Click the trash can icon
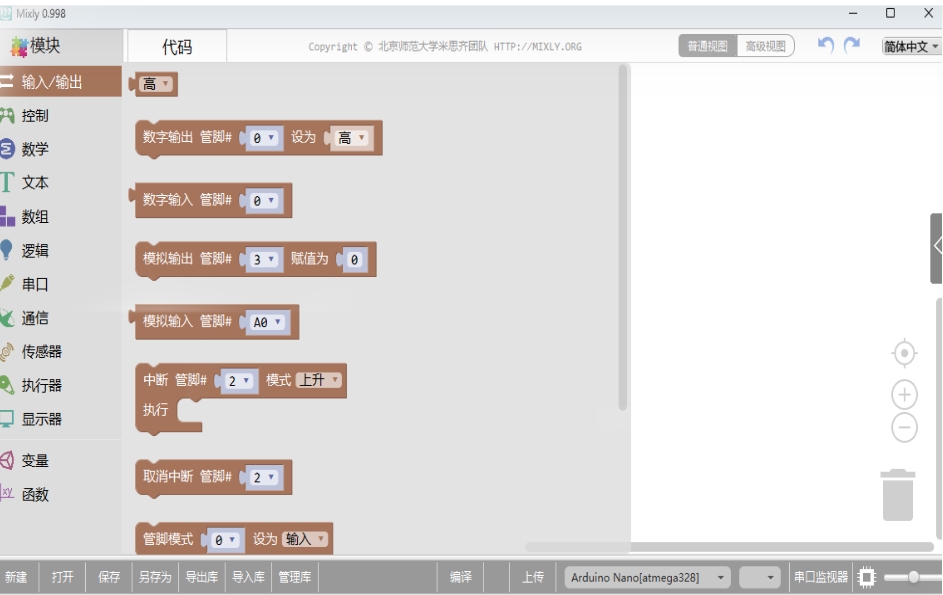The width and height of the screenshot is (943, 595). [x=898, y=495]
